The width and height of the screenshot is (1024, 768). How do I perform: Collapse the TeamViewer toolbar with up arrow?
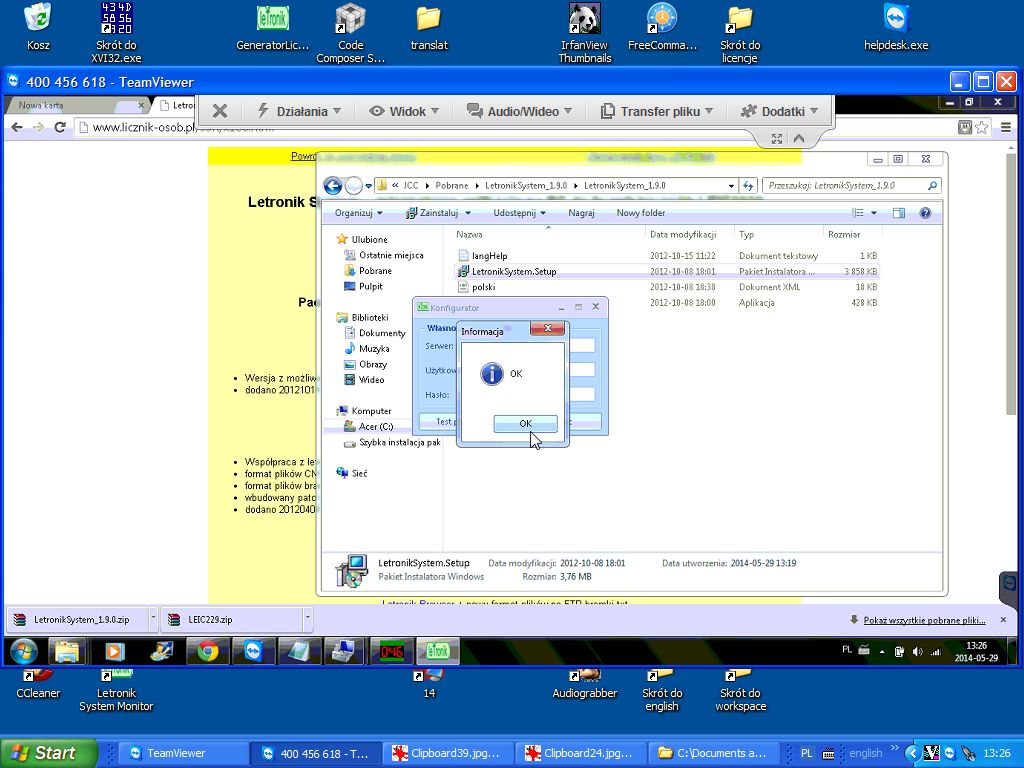coord(799,138)
